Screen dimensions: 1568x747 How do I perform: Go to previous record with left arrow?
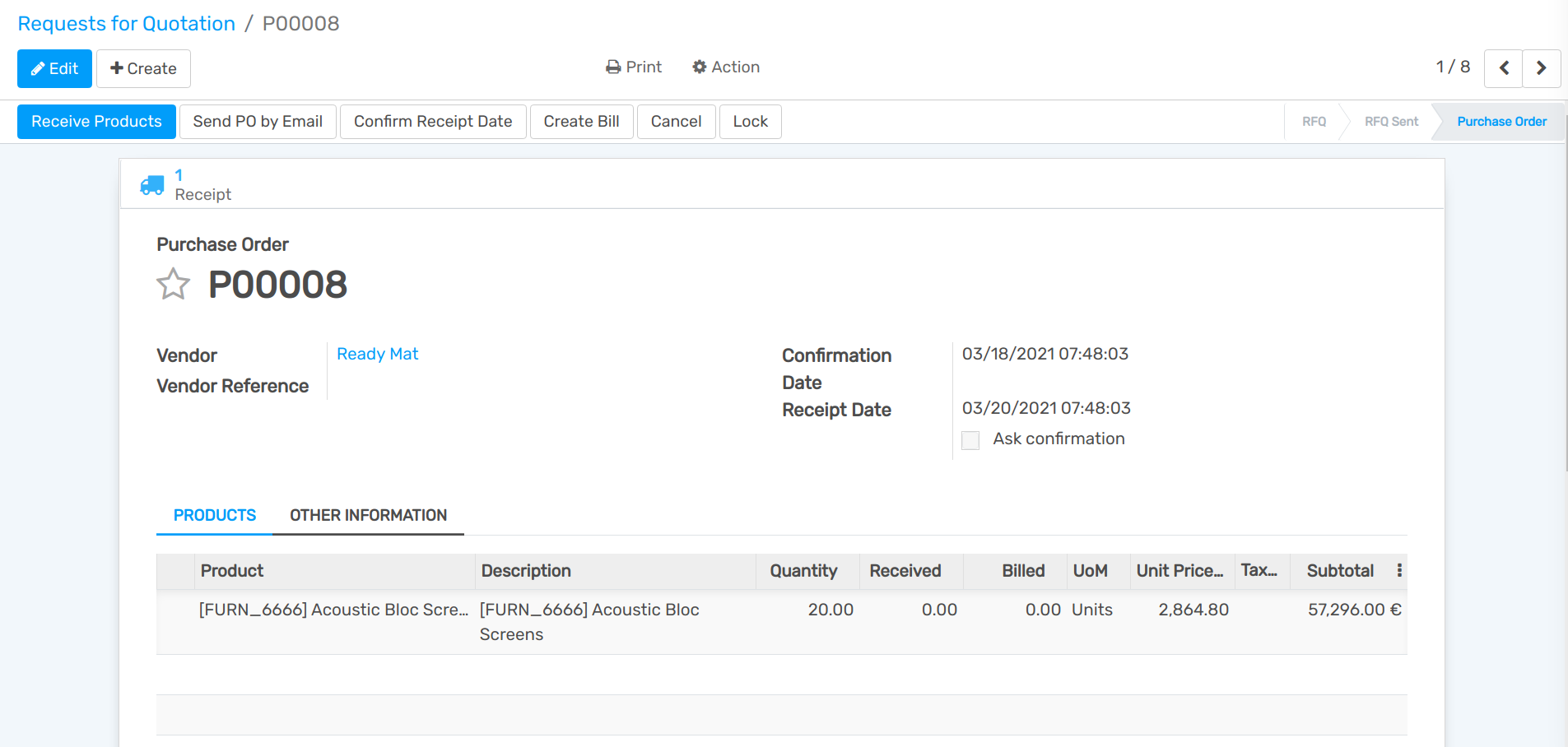click(1503, 68)
